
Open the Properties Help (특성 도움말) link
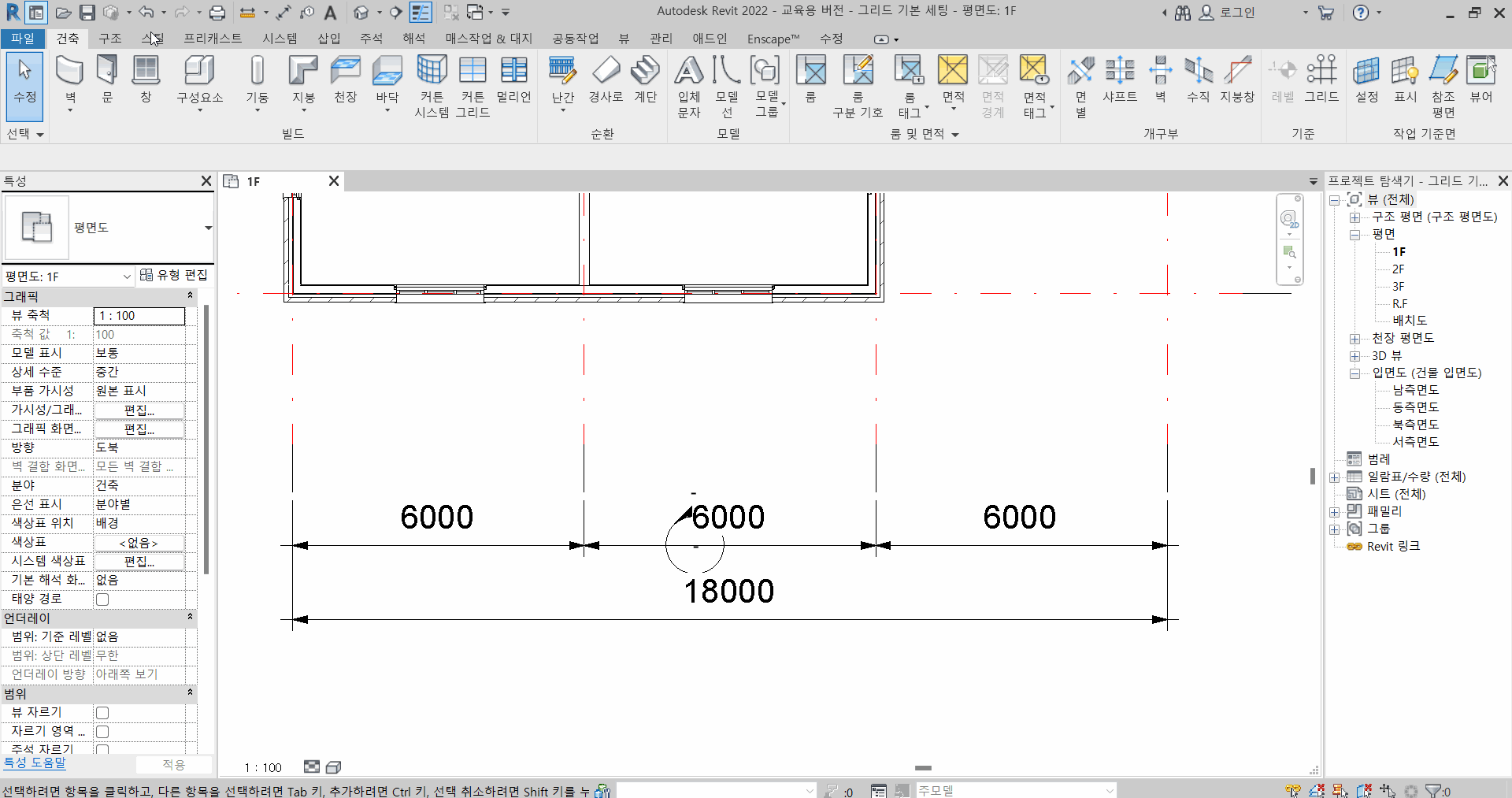[35, 763]
